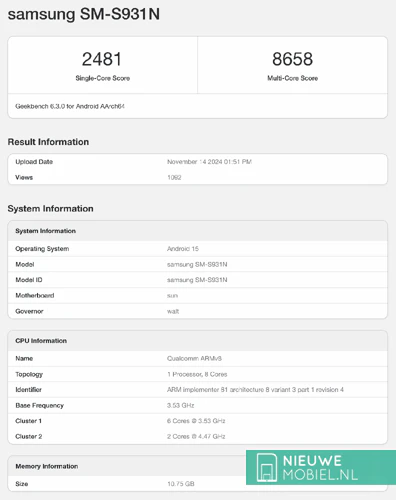
Task: Click the 'samsung SM-S931N' page title
Action: pyautogui.click(x=84, y=14)
